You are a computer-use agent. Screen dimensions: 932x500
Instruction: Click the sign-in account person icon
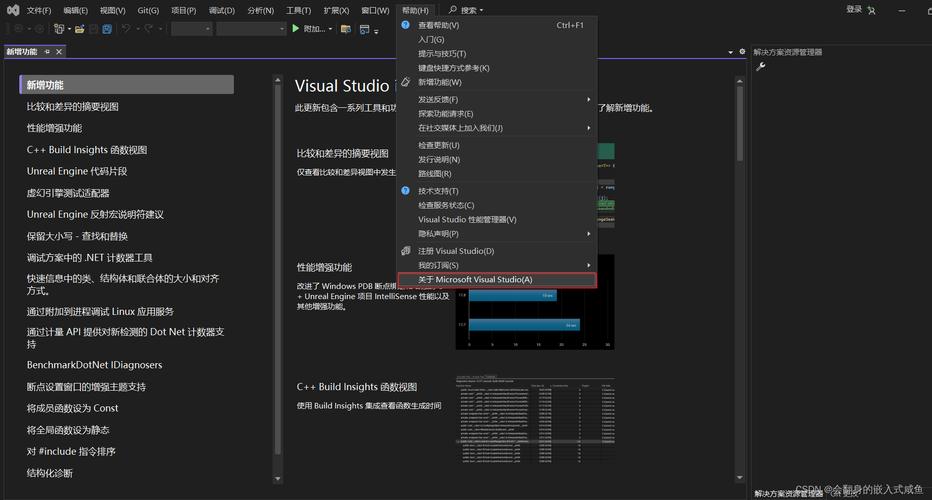coord(871,10)
